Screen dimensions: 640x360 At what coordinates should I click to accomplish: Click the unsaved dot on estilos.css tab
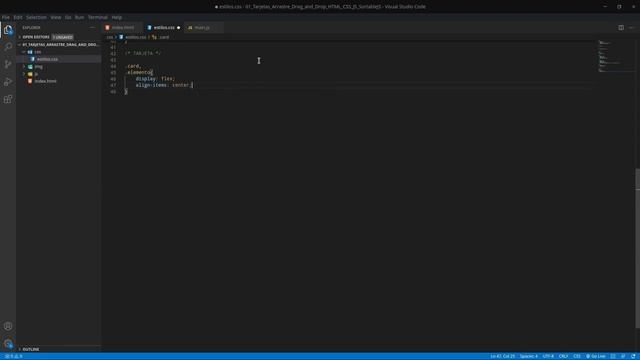coord(178,28)
